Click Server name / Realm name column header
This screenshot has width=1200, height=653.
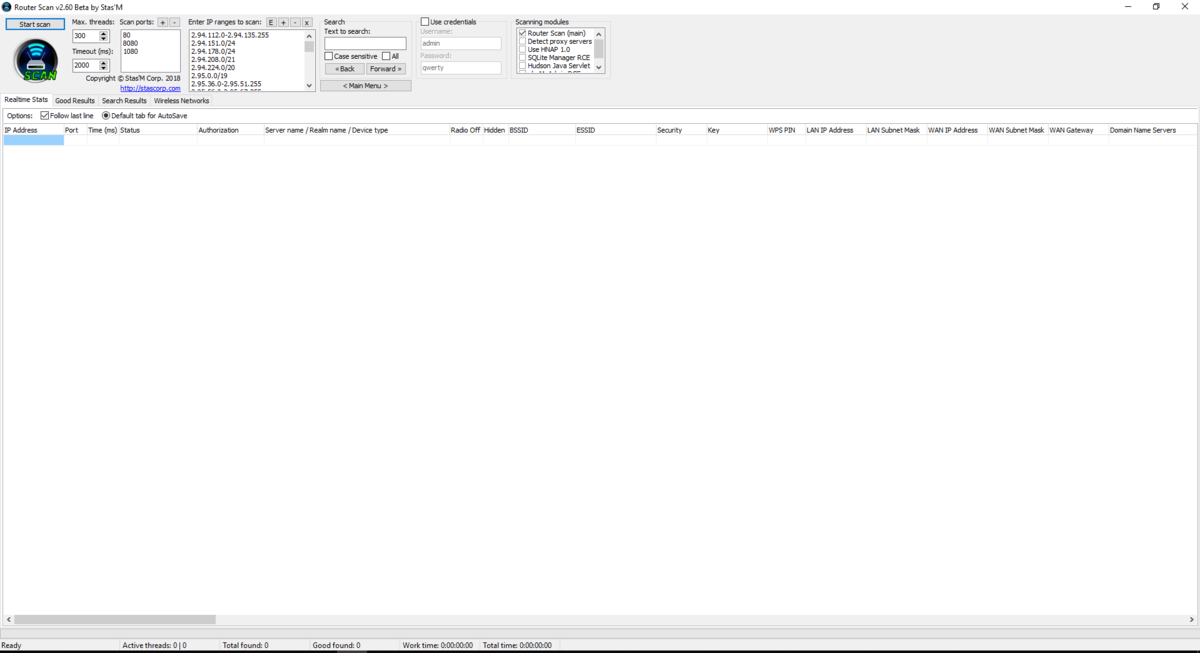pos(356,130)
